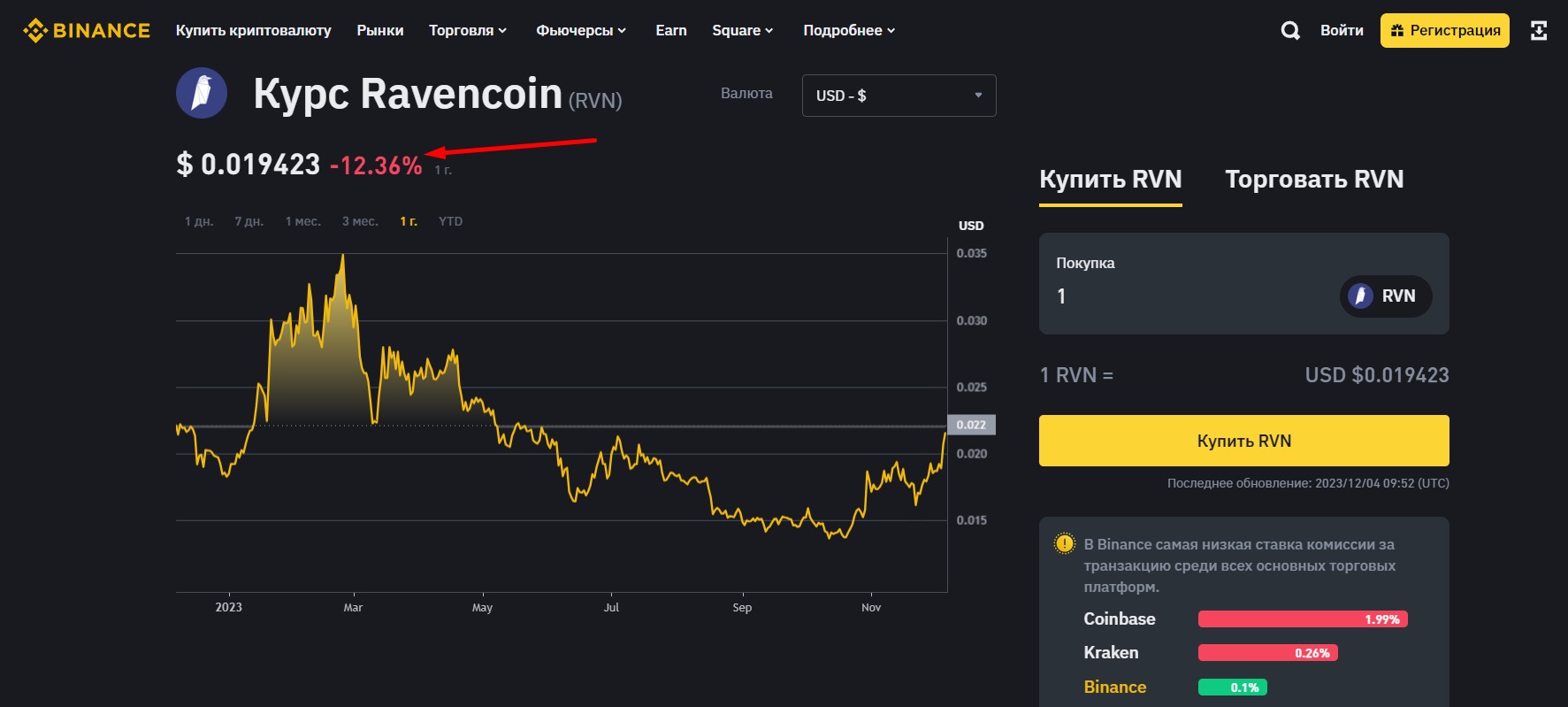The image size is (1568, 707).
Task: Click the warning icon in commission note
Action: point(1065,543)
